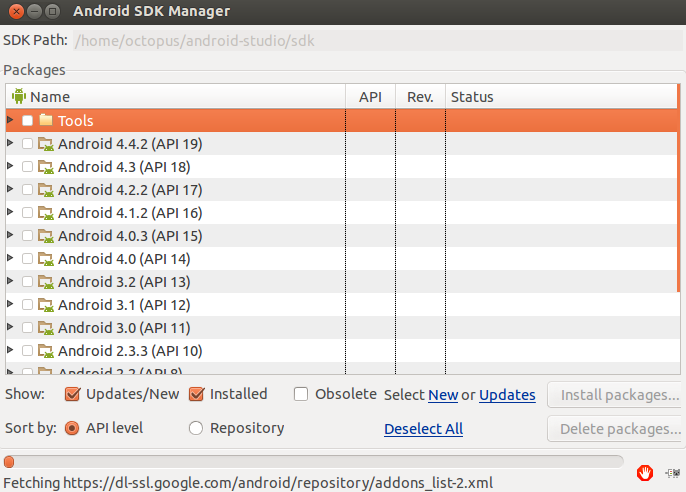Check the Android 2.3.3 (API 10) checkbox
The width and height of the screenshot is (686, 492).
click(27, 350)
